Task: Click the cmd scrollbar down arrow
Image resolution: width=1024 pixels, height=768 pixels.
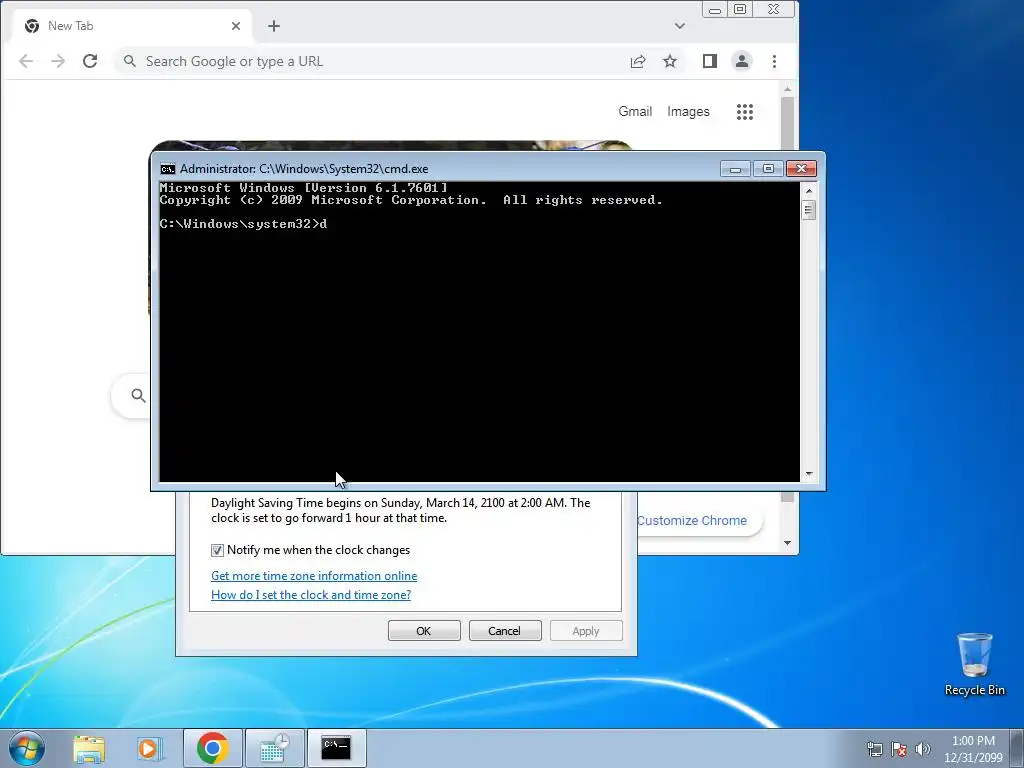Action: (809, 474)
